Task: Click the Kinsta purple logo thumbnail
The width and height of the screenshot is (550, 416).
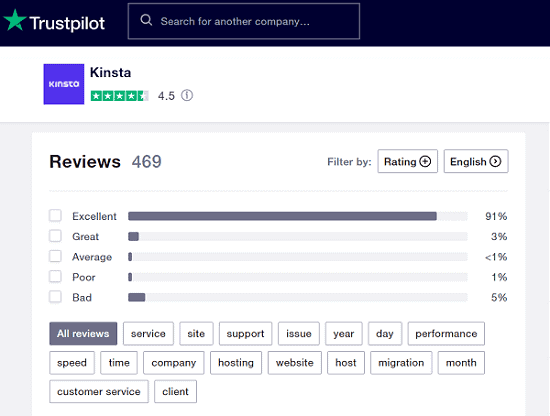Action: pos(64,84)
